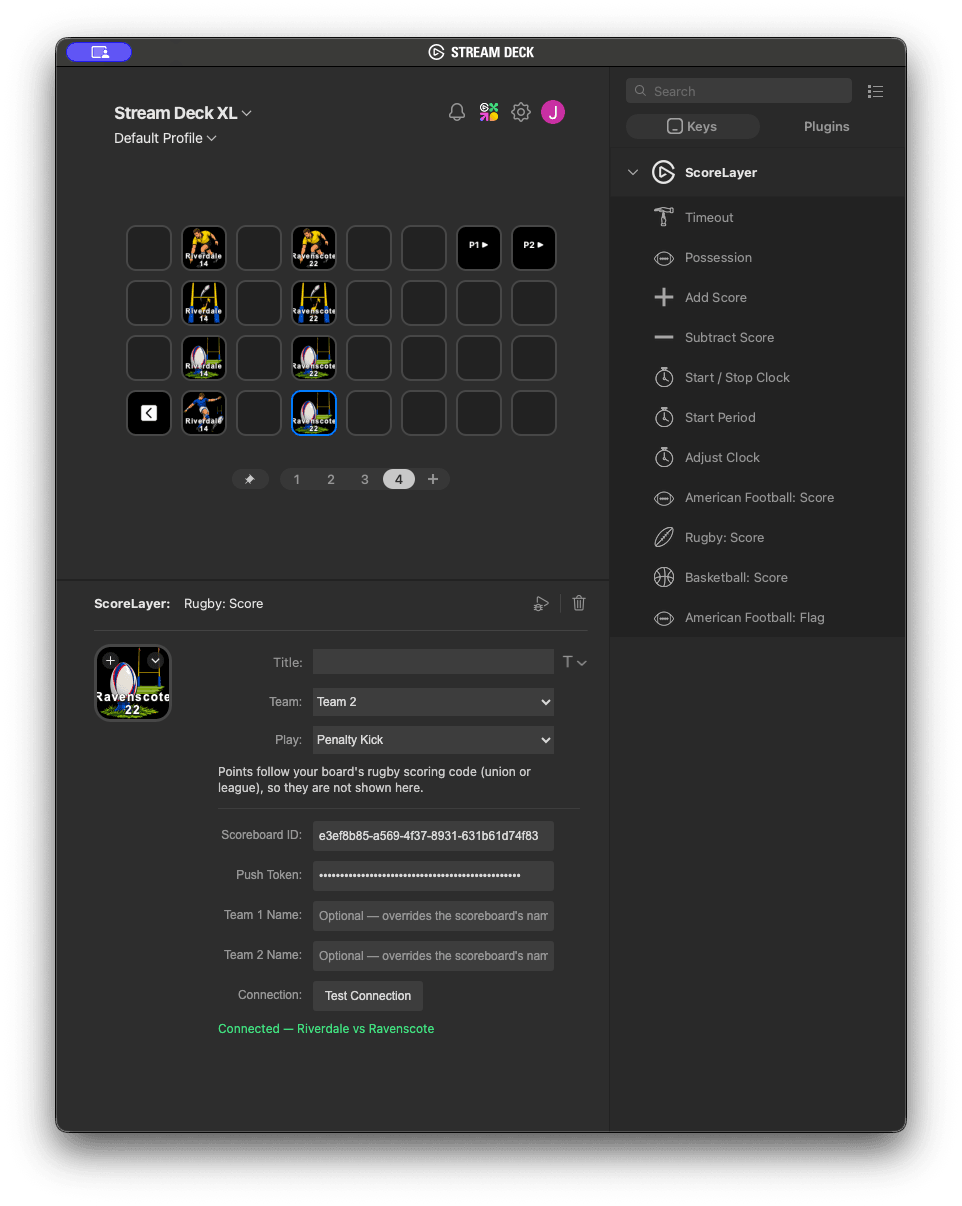
Task: Choose the Possession action
Action: (x=757, y=257)
